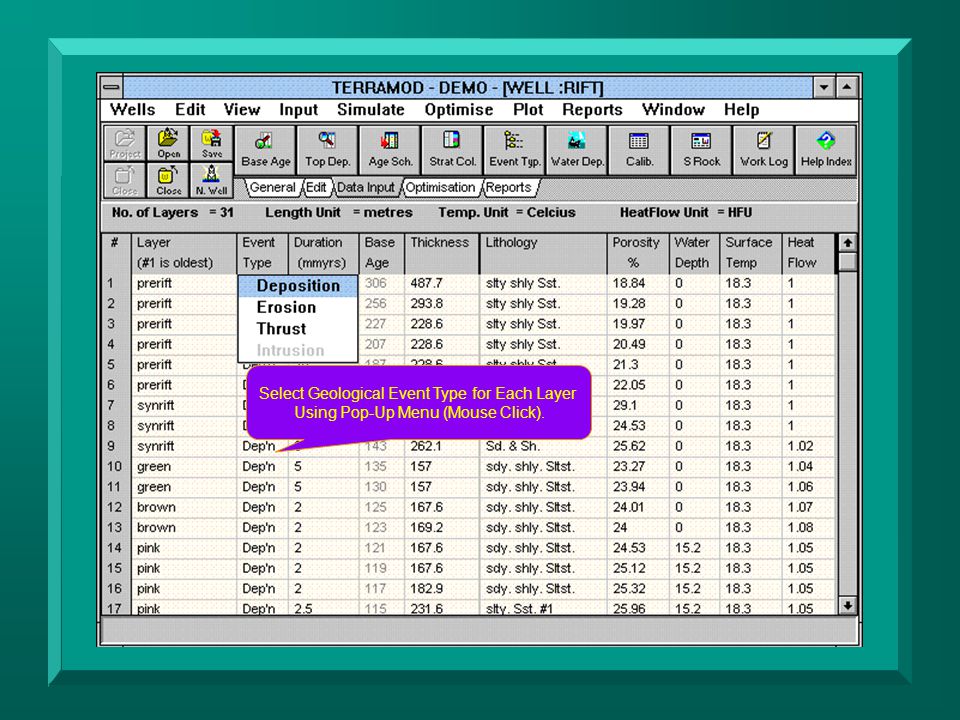The image size is (960, 720).
Task: Click the Lithology column header
Action: pos(543,253)
